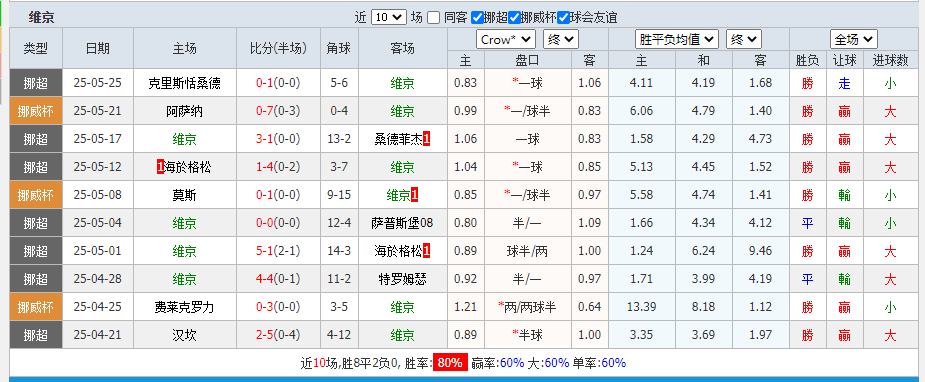Open away team 特罗姆瑟 link
The width and height of the screenshot is (925, 382).
[x=402, y=279]
